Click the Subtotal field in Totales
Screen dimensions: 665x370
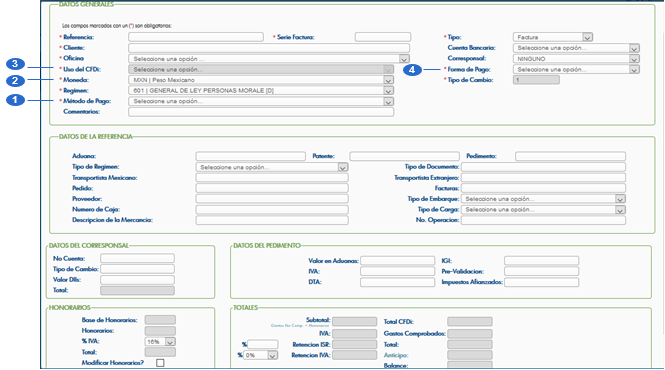pyautogui.click(x=355, y=322)
